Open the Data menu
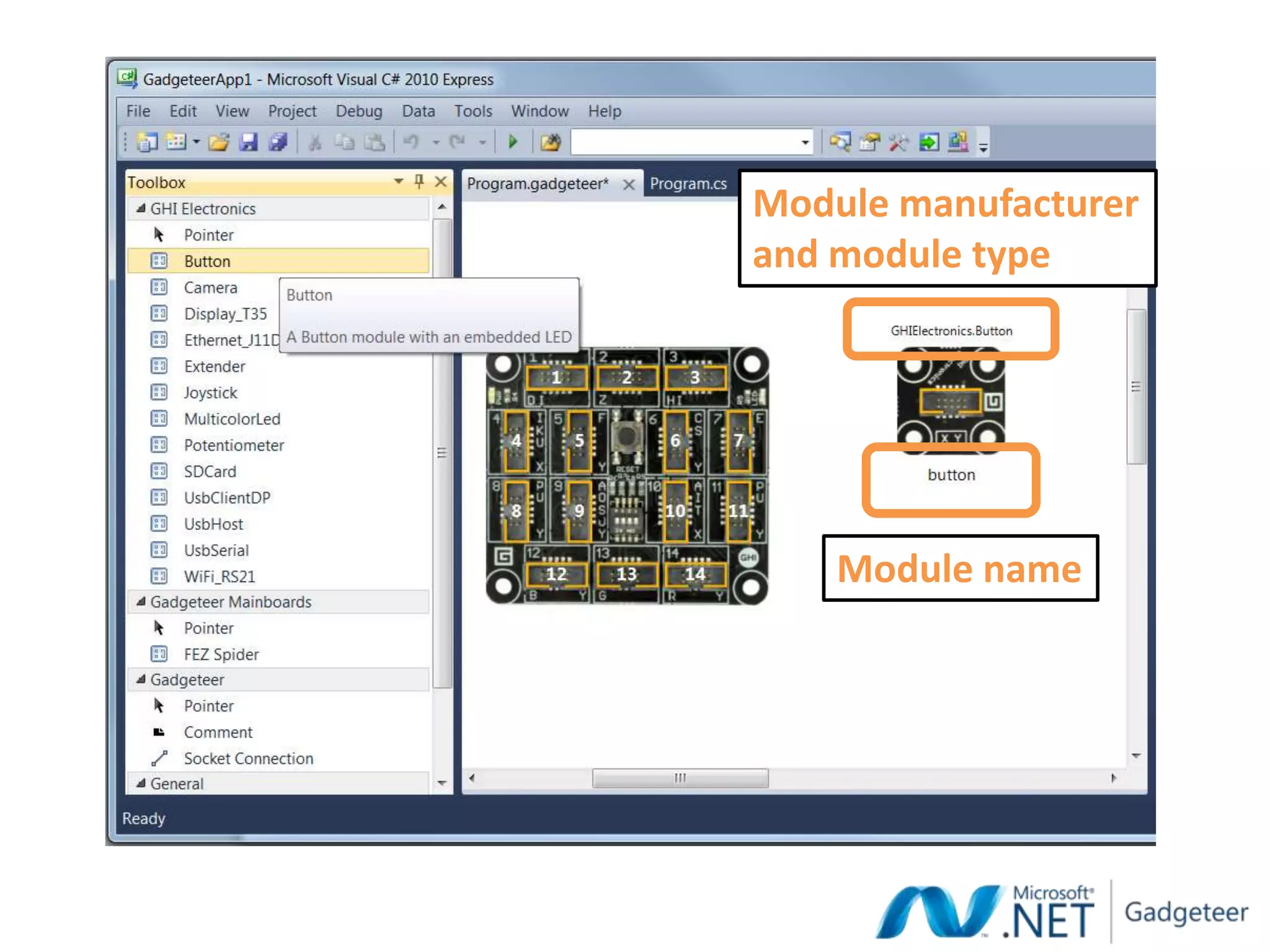Viewport: 1270px width, 952px height. pos(419,111)
